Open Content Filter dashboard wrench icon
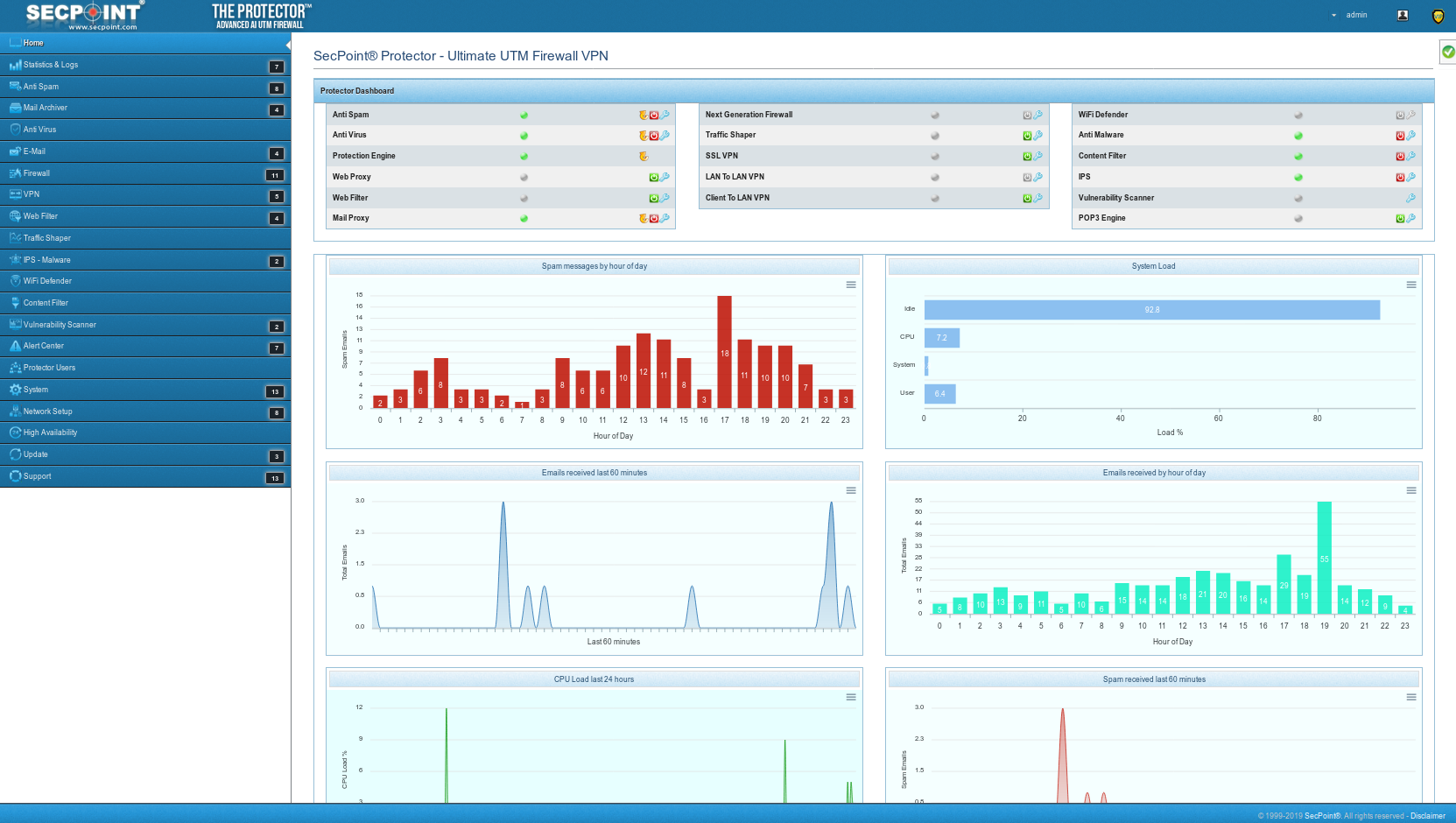 pyautogui.click(x=1410, y=157)
